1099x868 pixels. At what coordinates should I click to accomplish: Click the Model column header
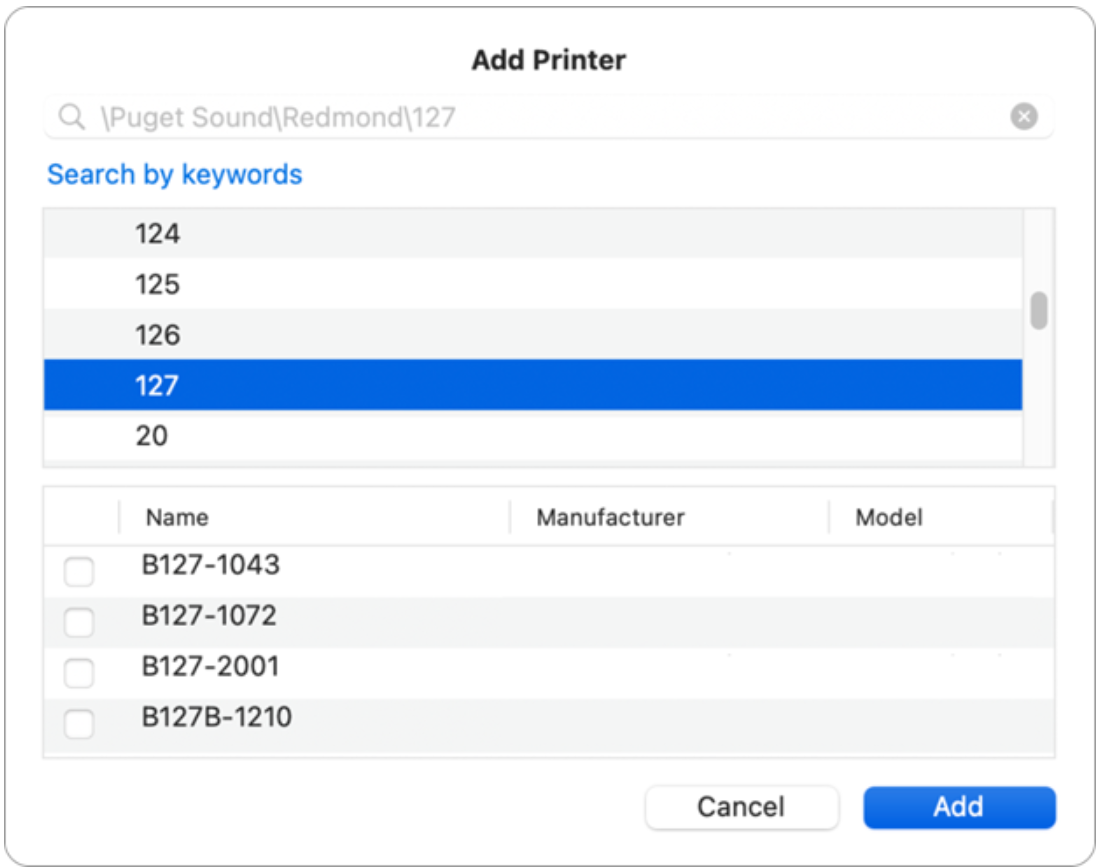(x=889, y=518)
